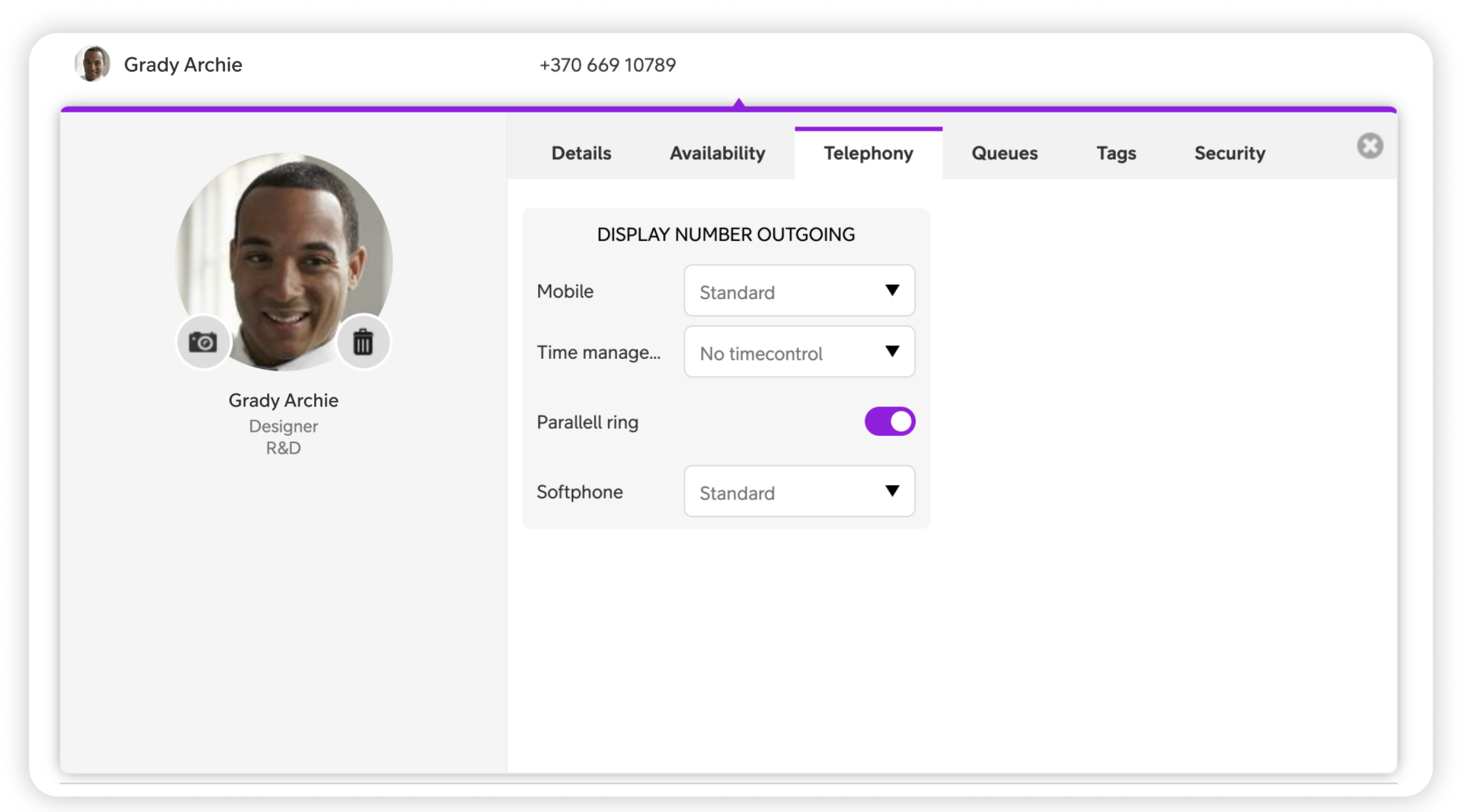Switch to the Details tab
Screen dimensions: 1462x812
point(580,153)
